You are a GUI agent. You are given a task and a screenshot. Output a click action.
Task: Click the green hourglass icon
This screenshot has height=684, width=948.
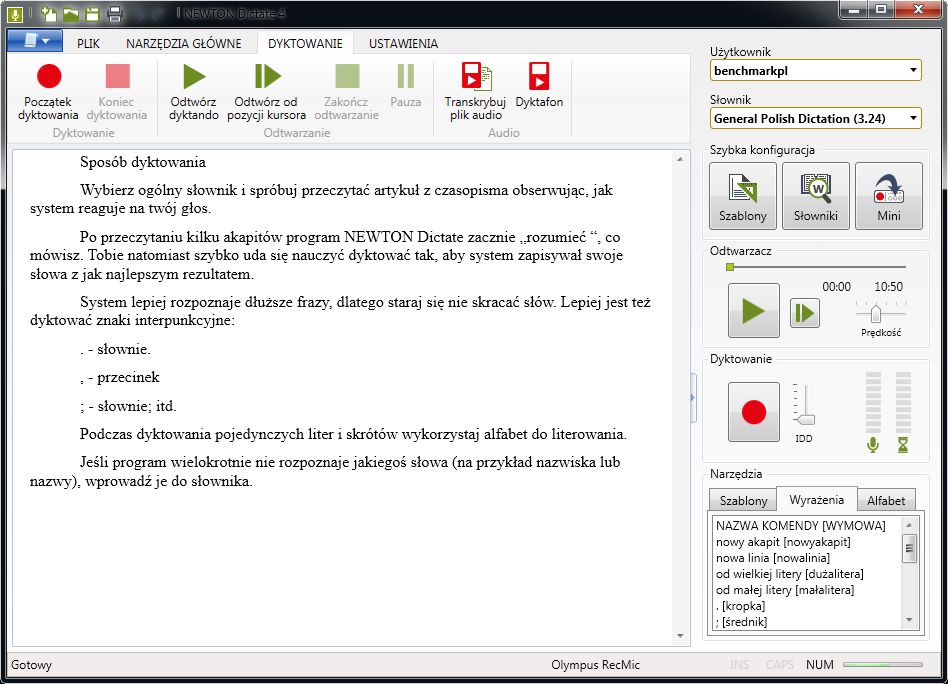click(903, 446)
